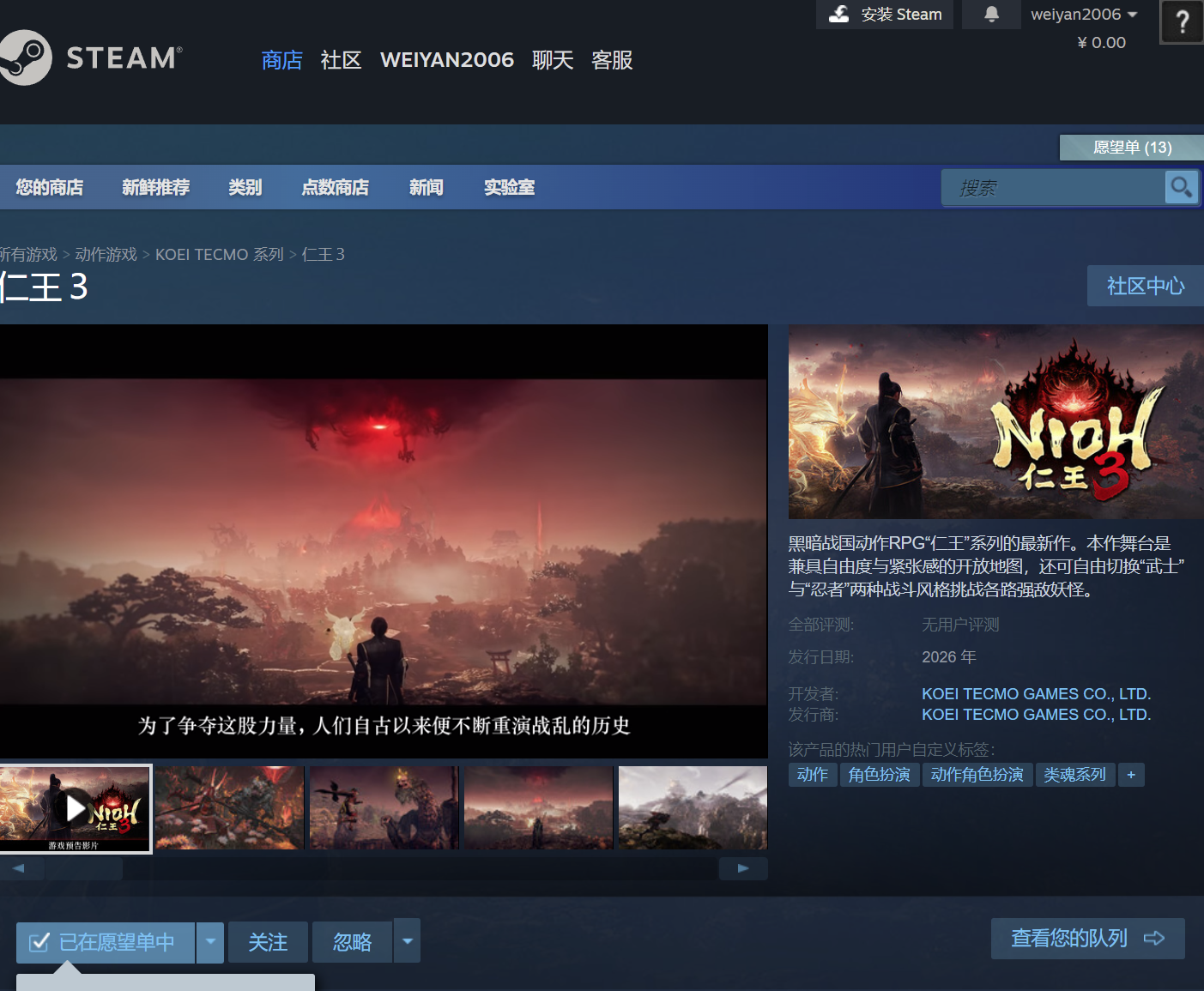Image resolution: width=1204 pixels, height=991 pixels.
Task: Click the 仁王 3 page title
Action: click(x=44, y=287)
